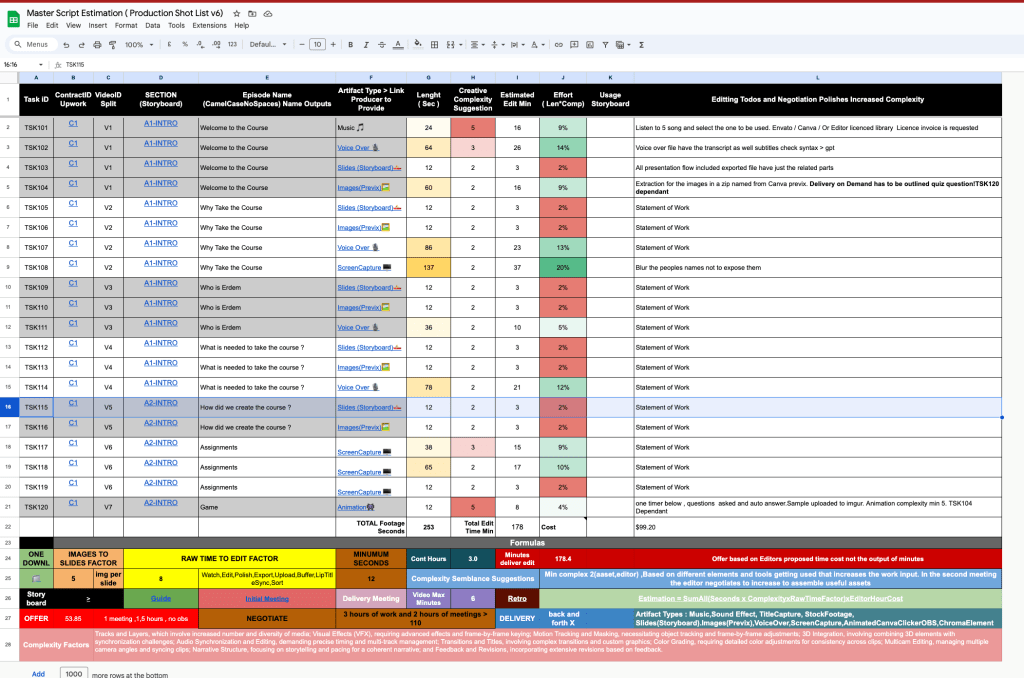Viewport: 1024px width, 678px height.
Task: Open the Format menu
Action: coord(126,25)
